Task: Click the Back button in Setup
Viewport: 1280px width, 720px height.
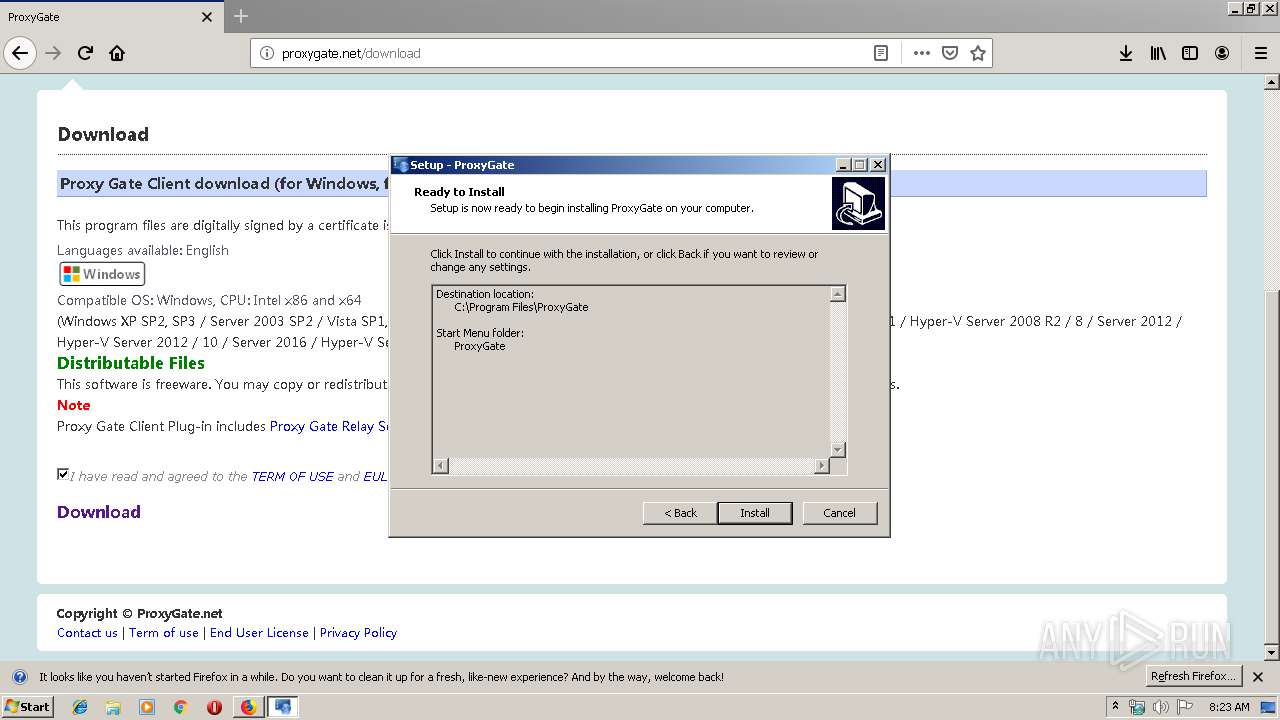Action: [x=680, y=513]
